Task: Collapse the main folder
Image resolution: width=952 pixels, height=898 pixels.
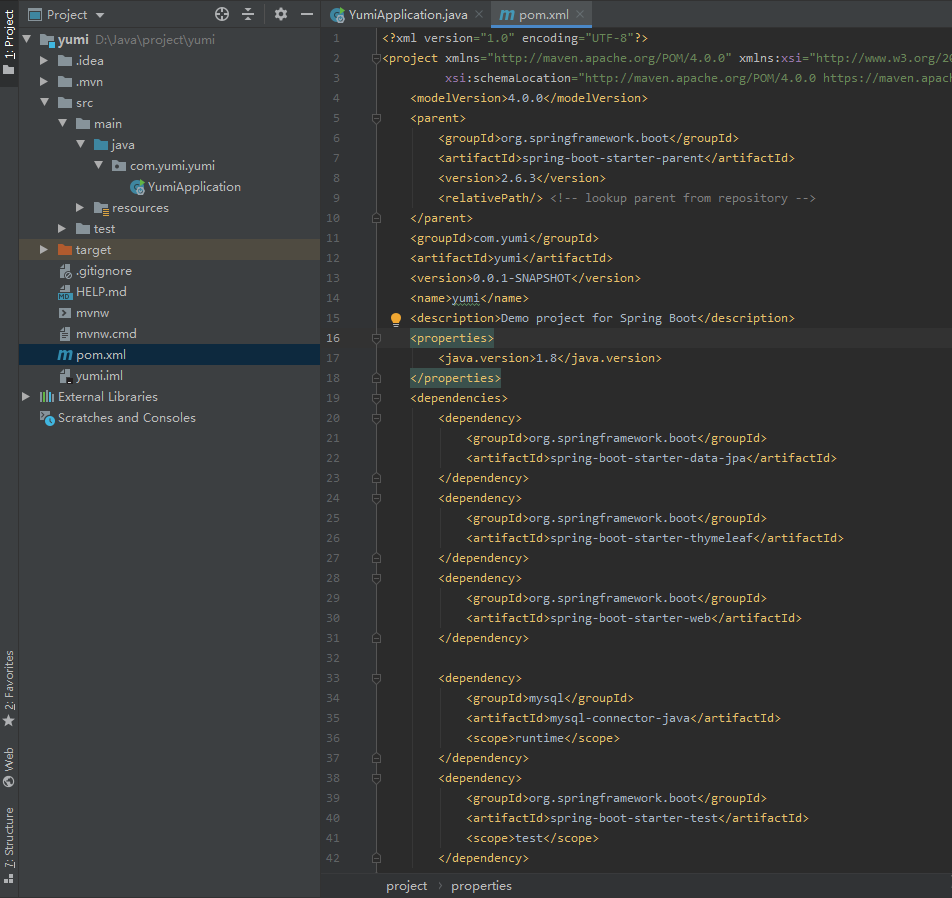Action: point(63,123)
